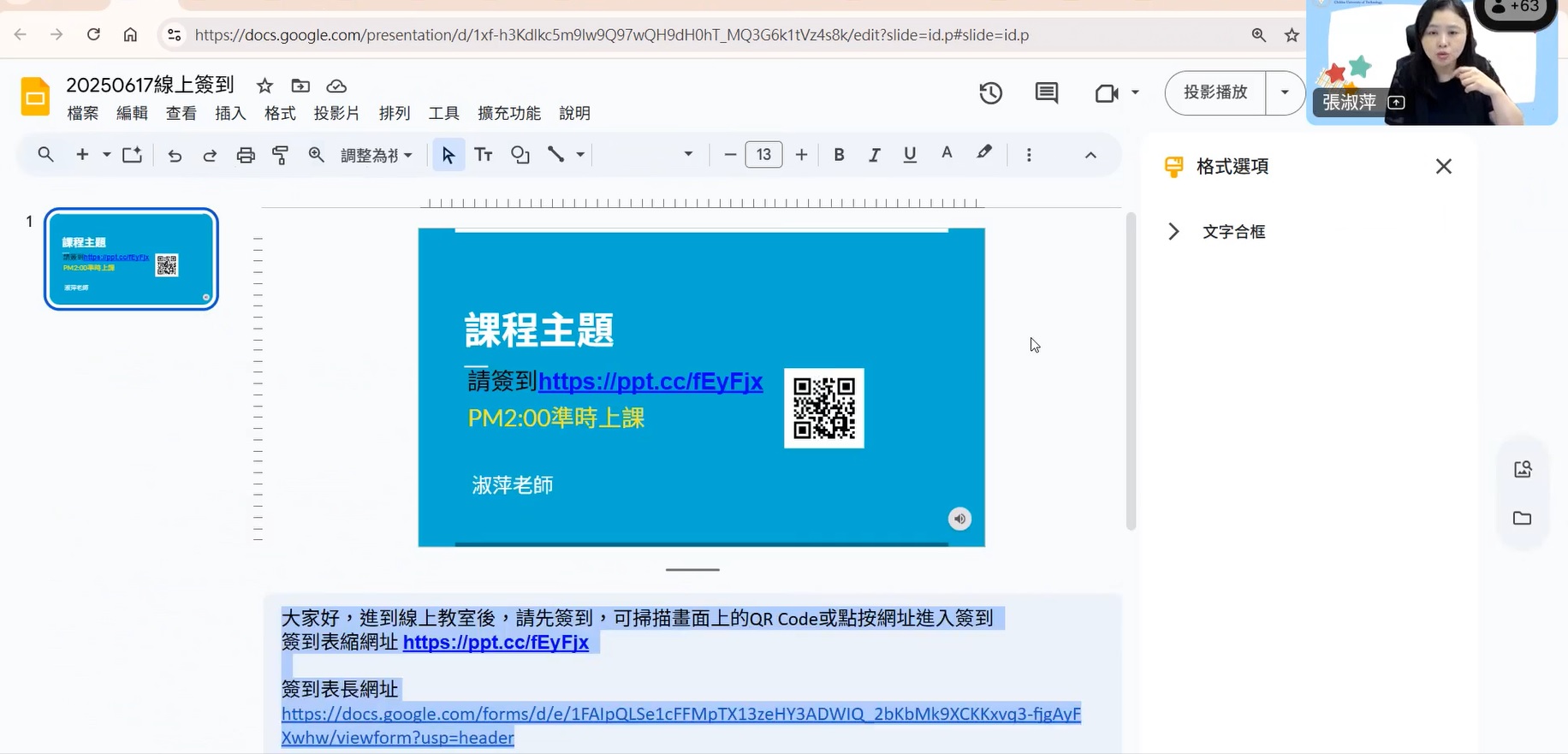Screen dimensions: 1568x754
Task: Open the 說明 menu
Action: (x=574, y=113)
